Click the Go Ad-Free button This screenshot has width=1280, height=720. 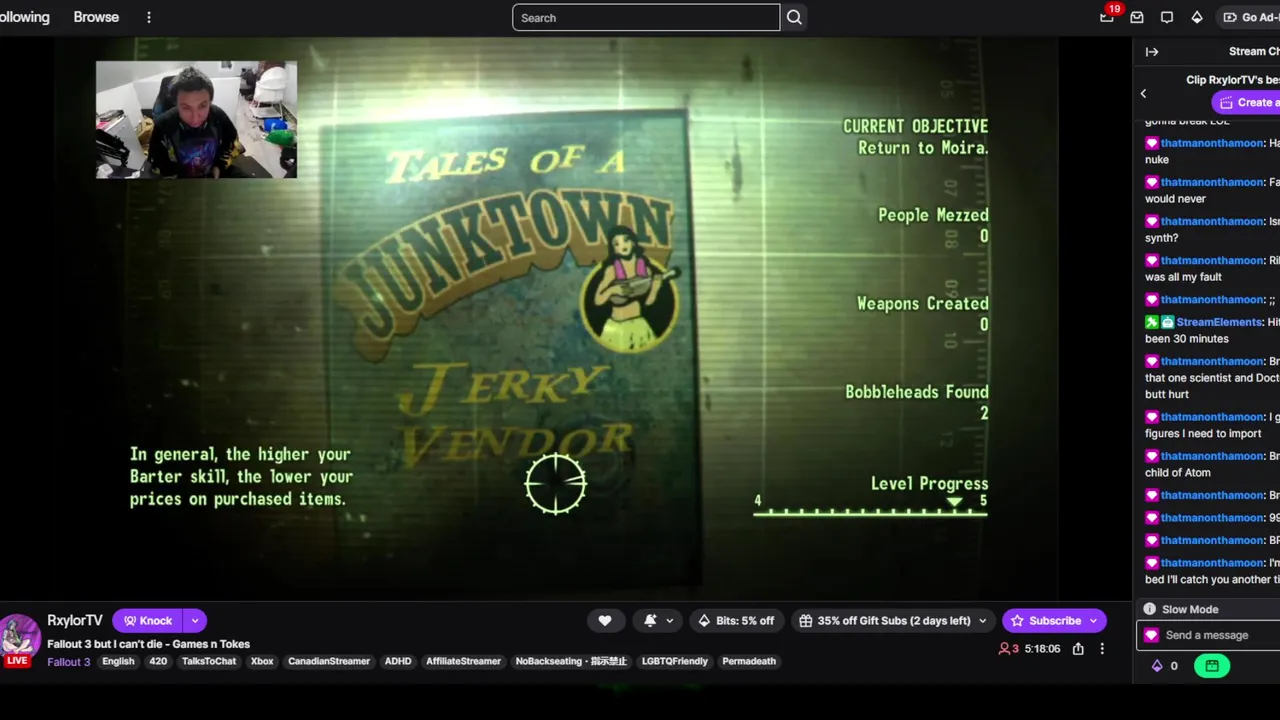click(1250, 17)
